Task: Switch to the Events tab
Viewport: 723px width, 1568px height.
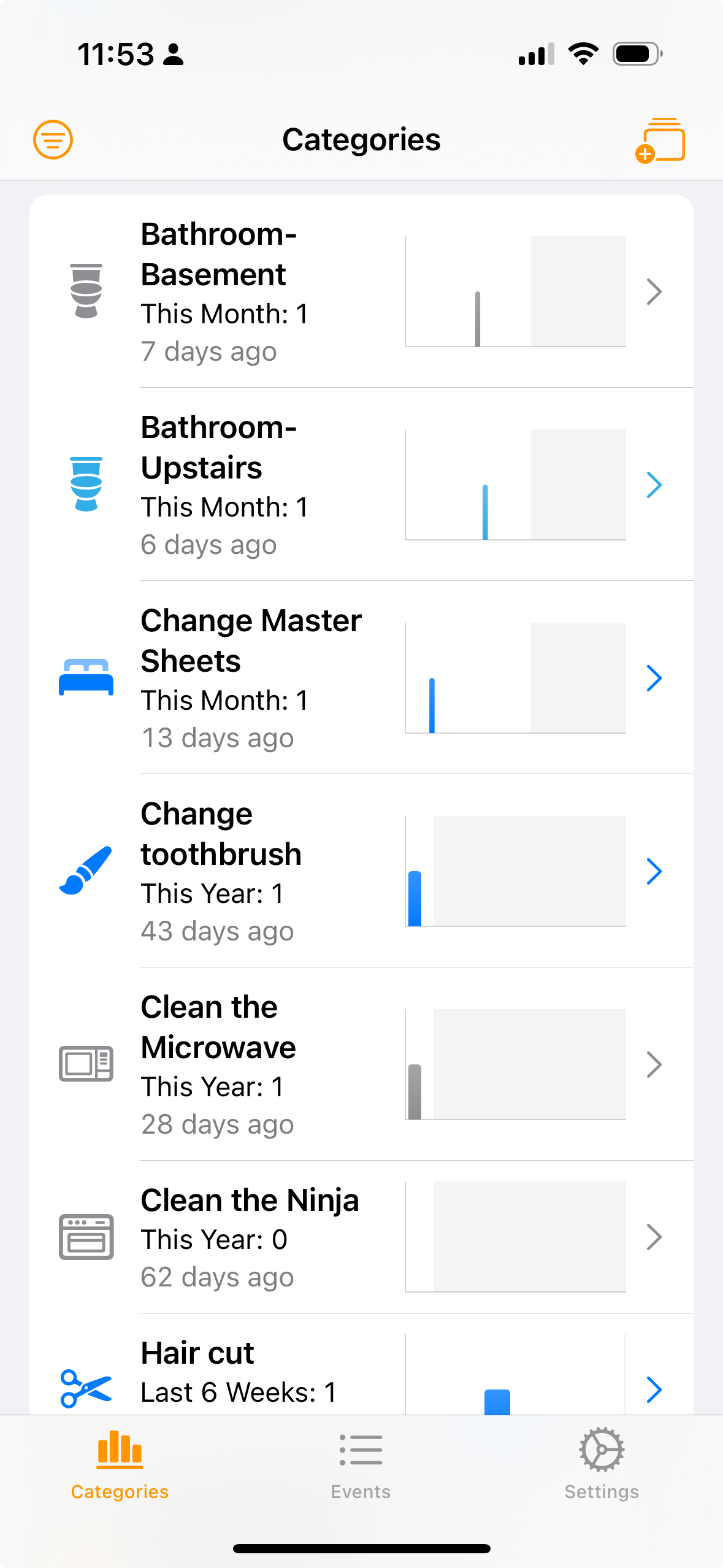Action: pyautogui.click(x=361, y=1464)
